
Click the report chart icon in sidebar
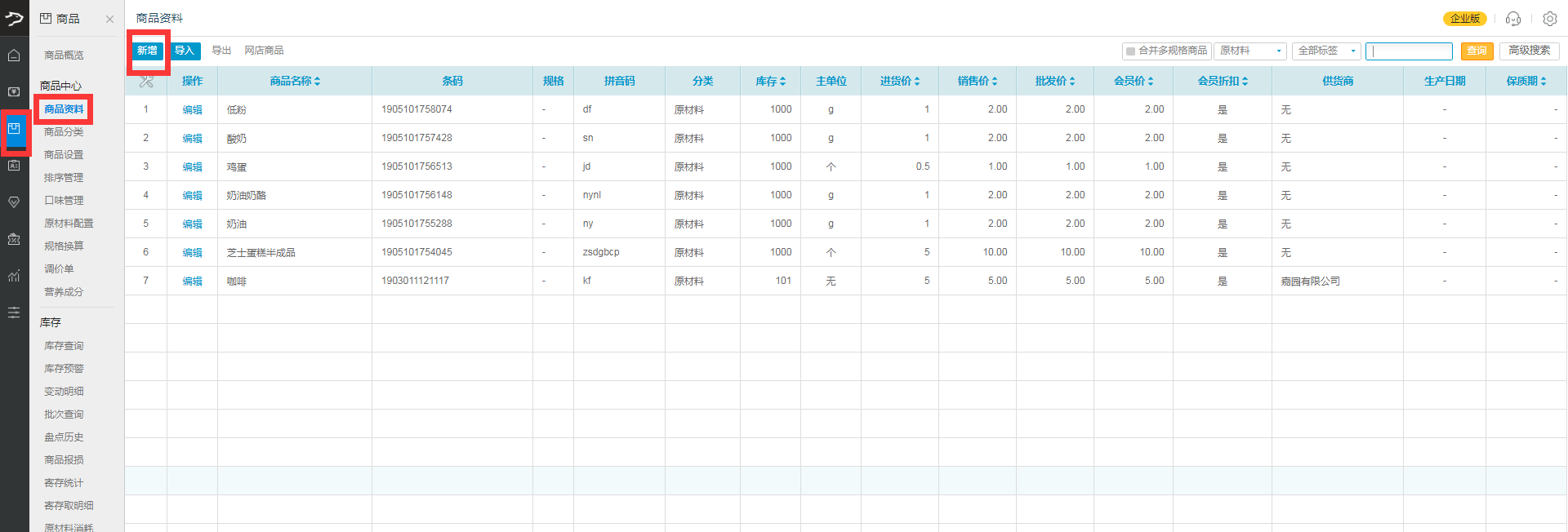tap(14, 276)
